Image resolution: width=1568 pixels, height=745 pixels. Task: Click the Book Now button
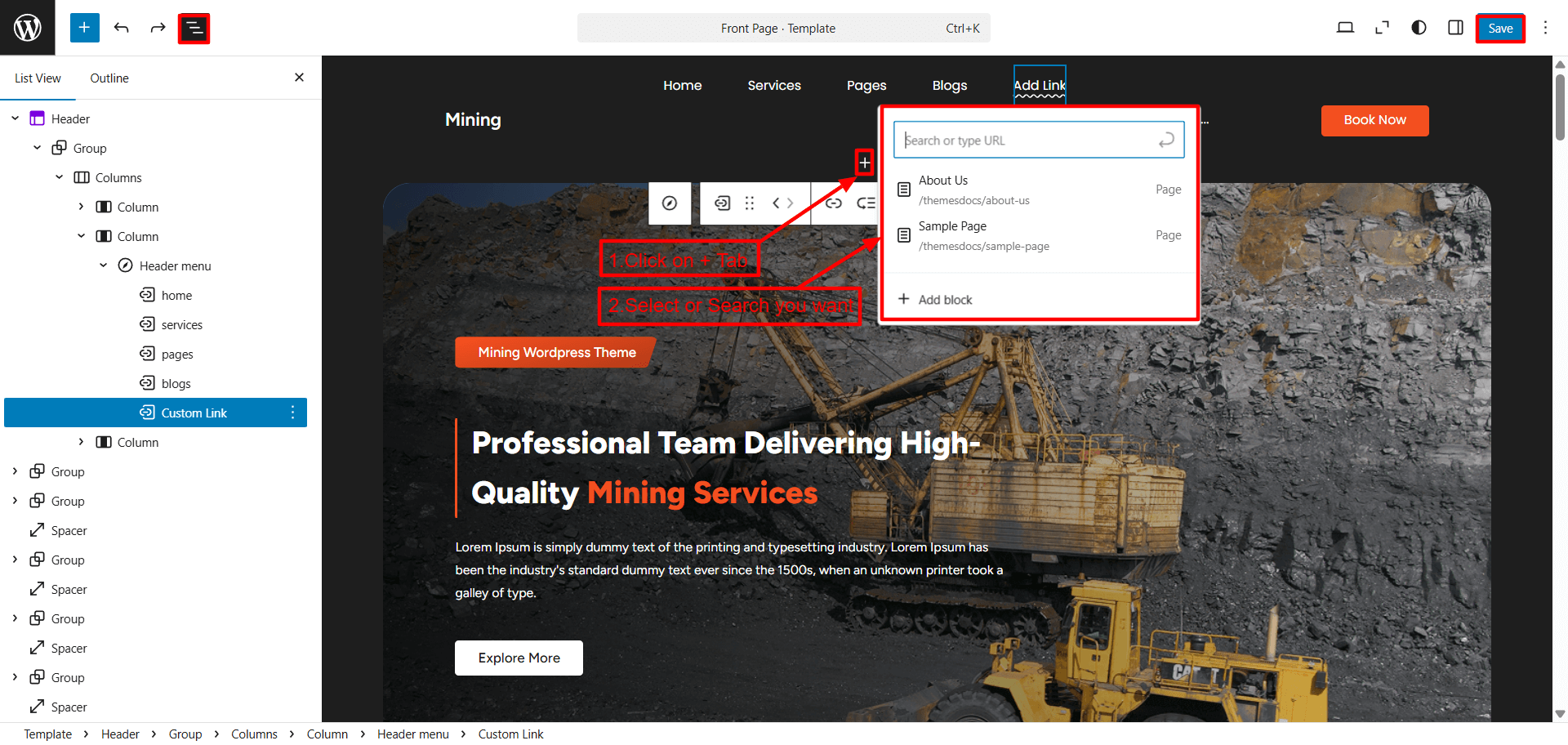(1374, 120)
